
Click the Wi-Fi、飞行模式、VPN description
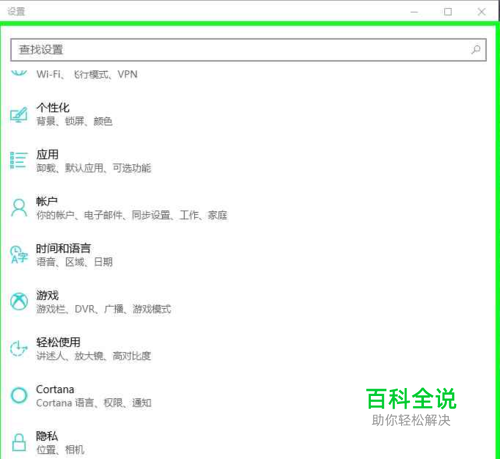click(x=87, y=74)
